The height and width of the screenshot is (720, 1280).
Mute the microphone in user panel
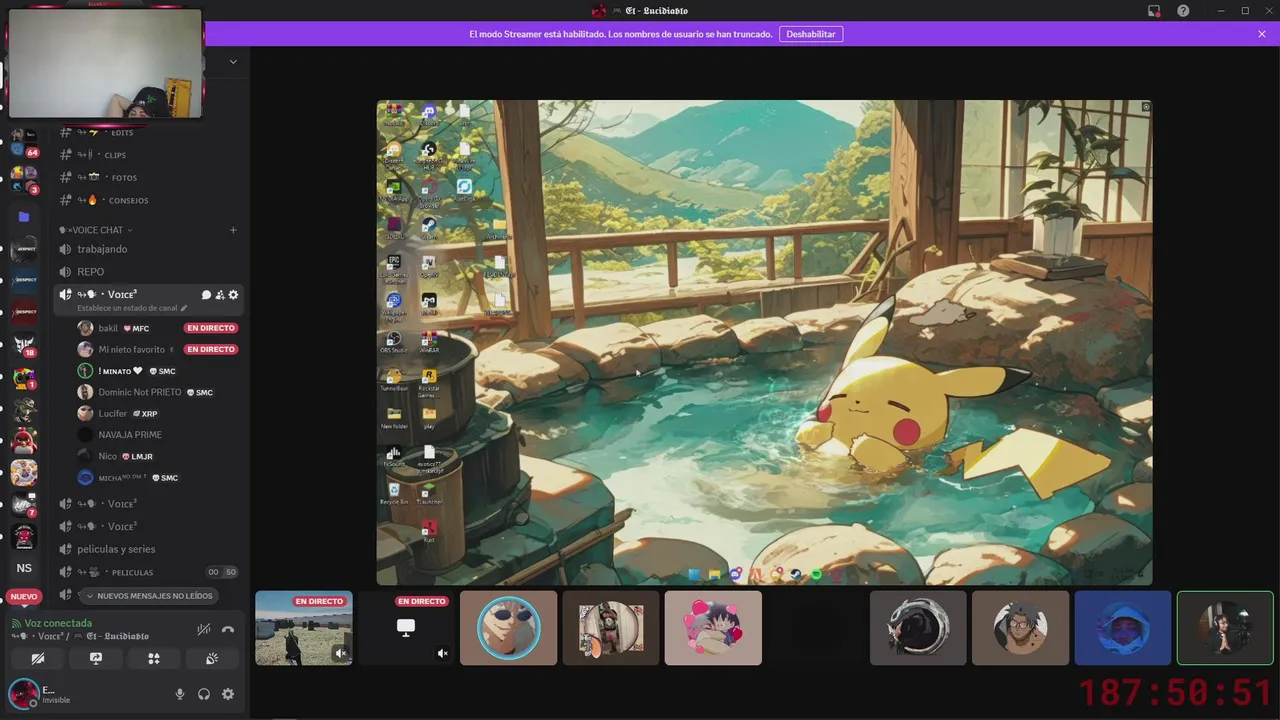click(x=180, y=694)
